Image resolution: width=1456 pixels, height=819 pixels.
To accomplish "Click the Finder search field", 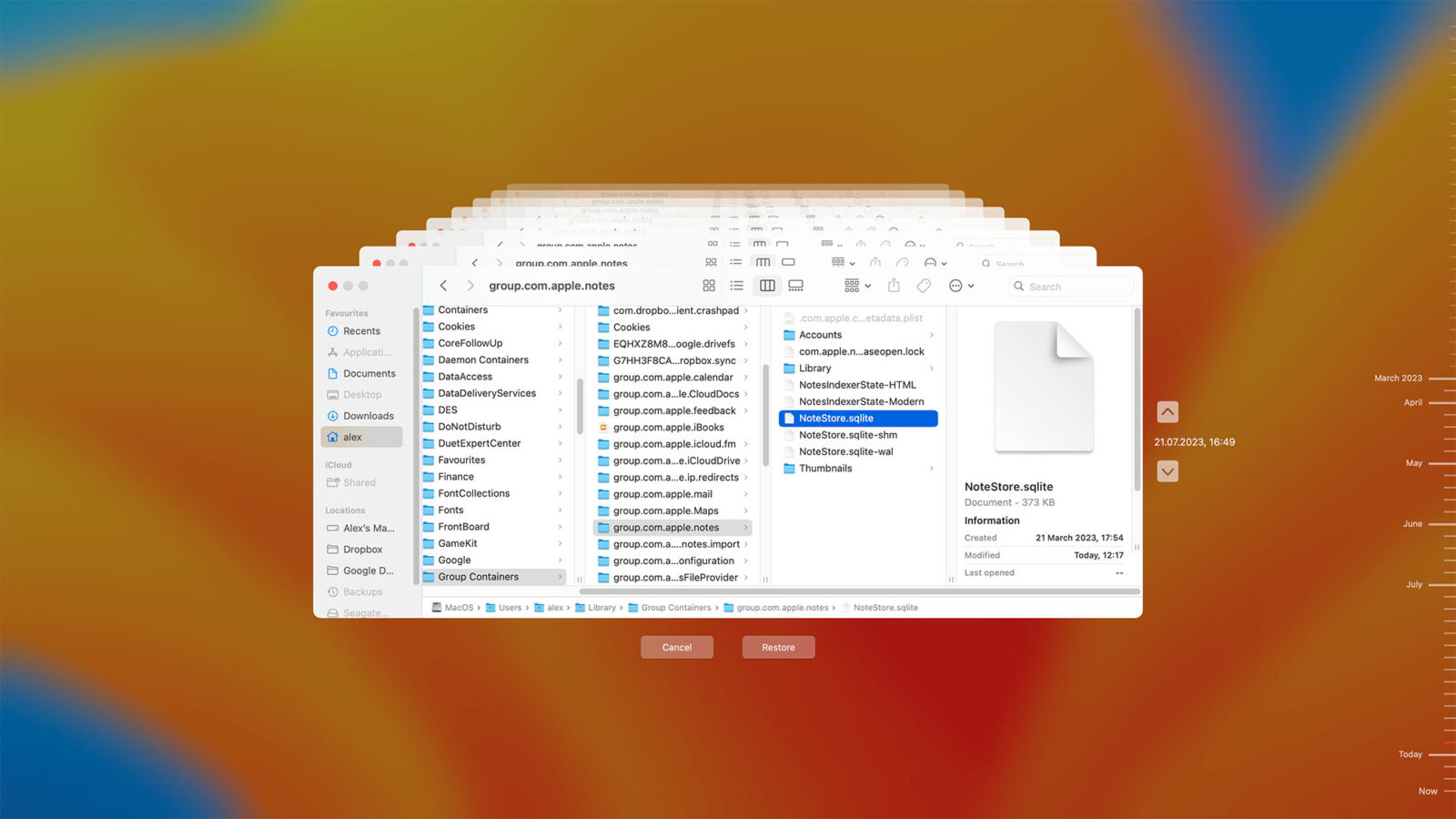I will [x=1071, y=287].
